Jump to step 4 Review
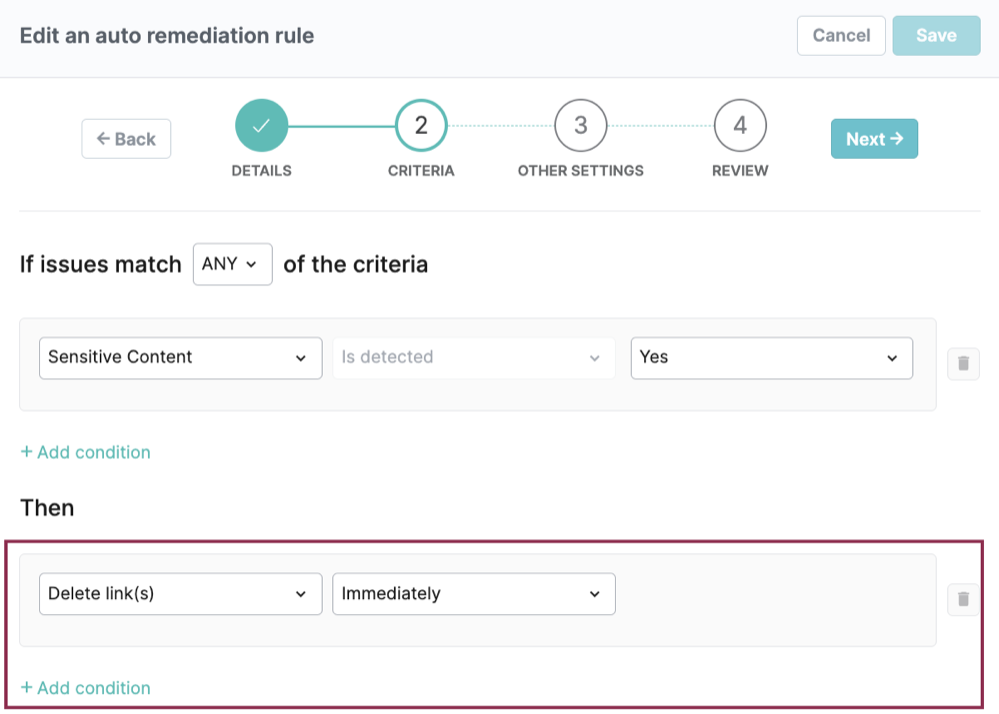 point(740,125)
